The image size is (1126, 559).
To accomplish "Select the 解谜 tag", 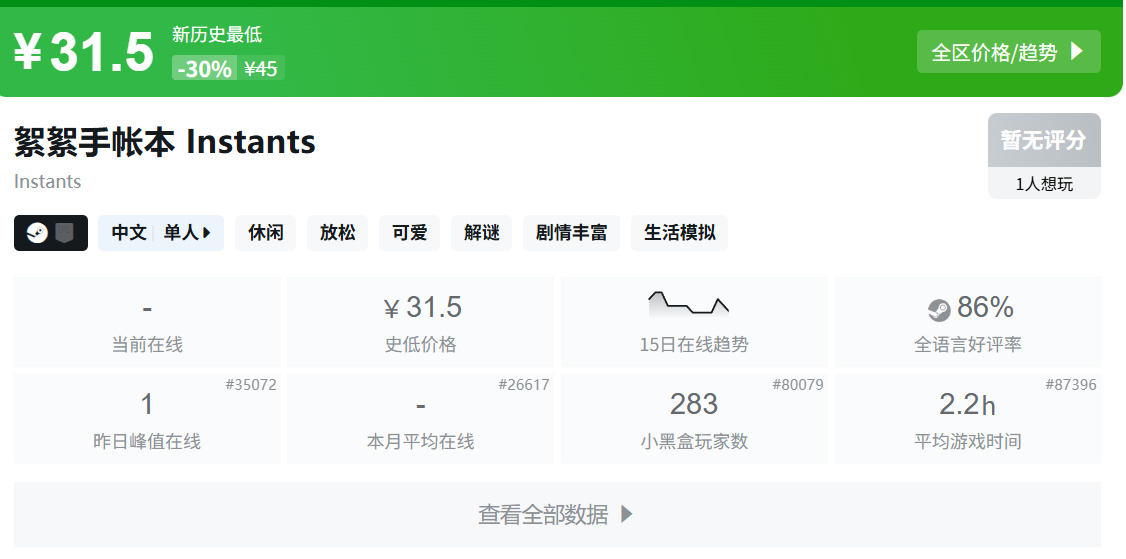I will (x=481, y=233).
